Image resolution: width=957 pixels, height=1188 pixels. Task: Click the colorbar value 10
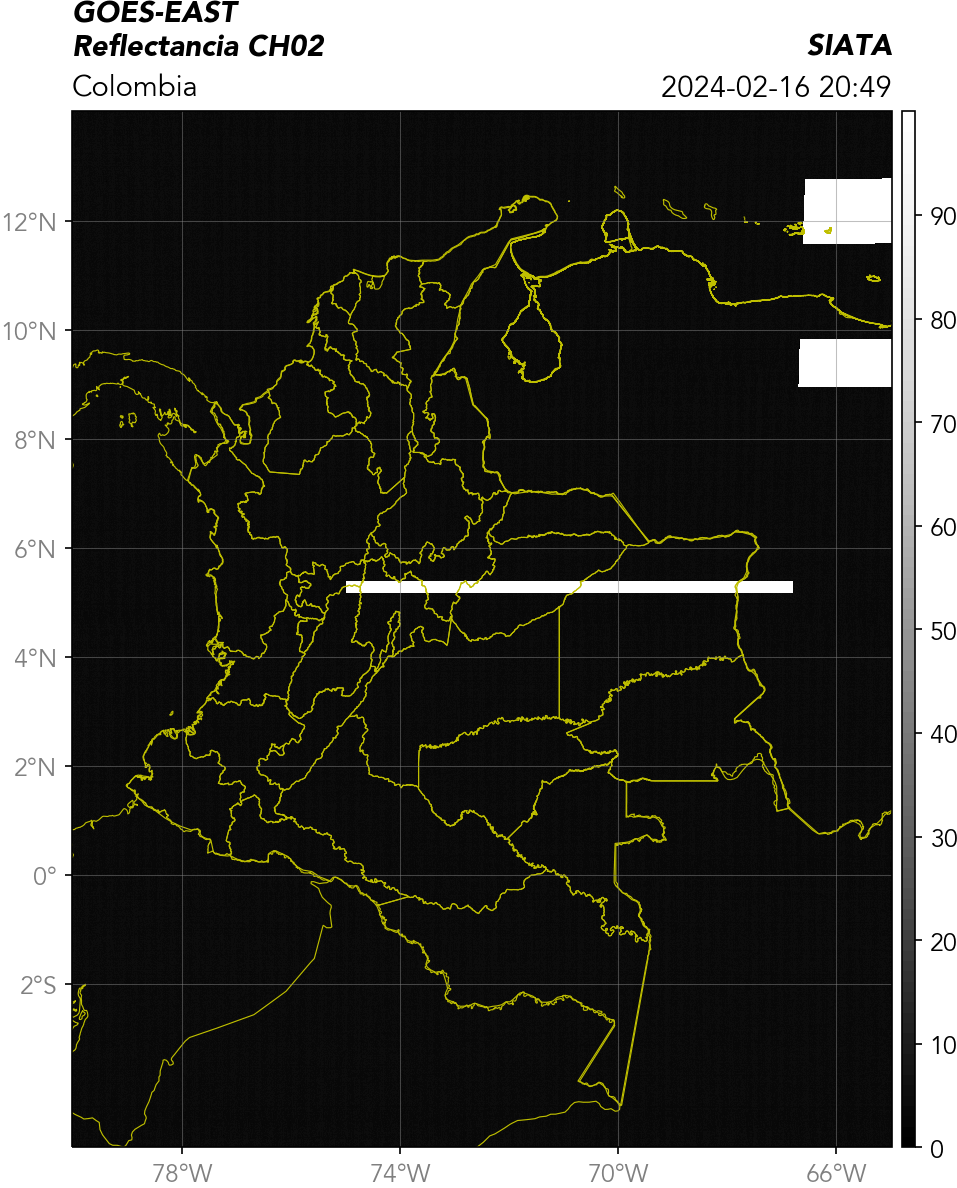click(x=943, y=1046)
